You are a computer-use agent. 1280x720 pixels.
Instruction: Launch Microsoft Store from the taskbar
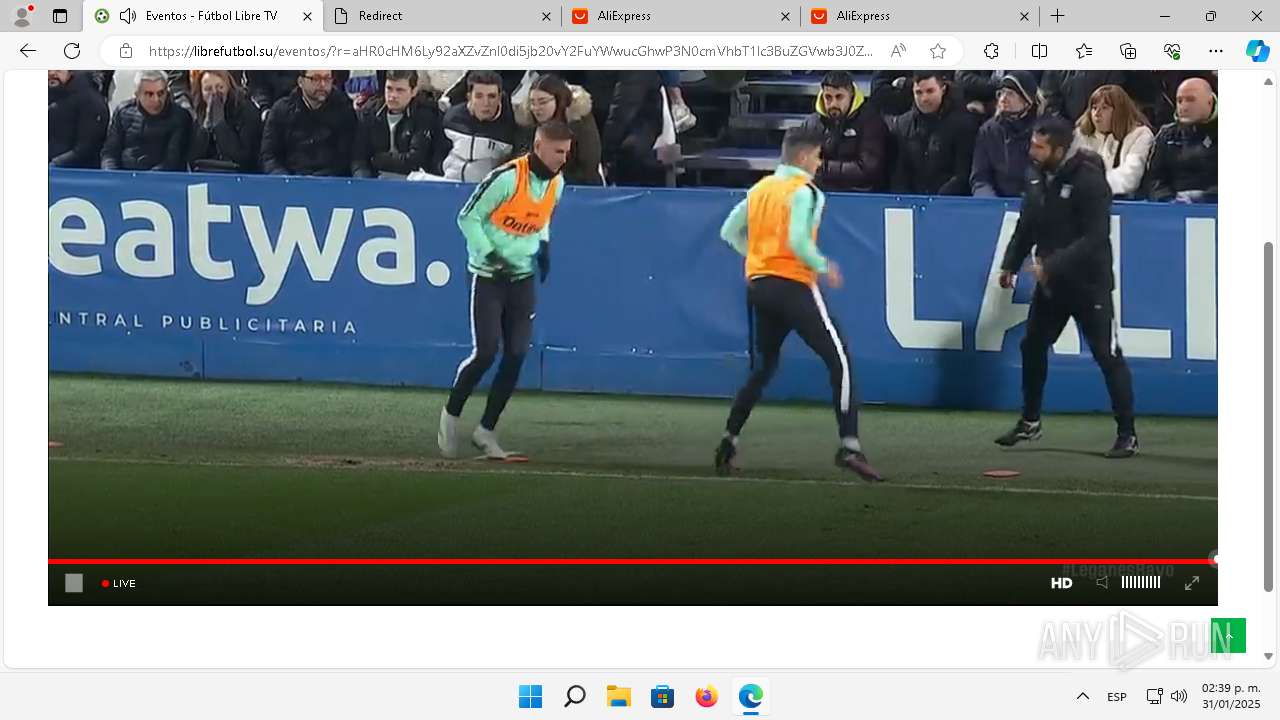pyautogui.click(x=662, y=696)
